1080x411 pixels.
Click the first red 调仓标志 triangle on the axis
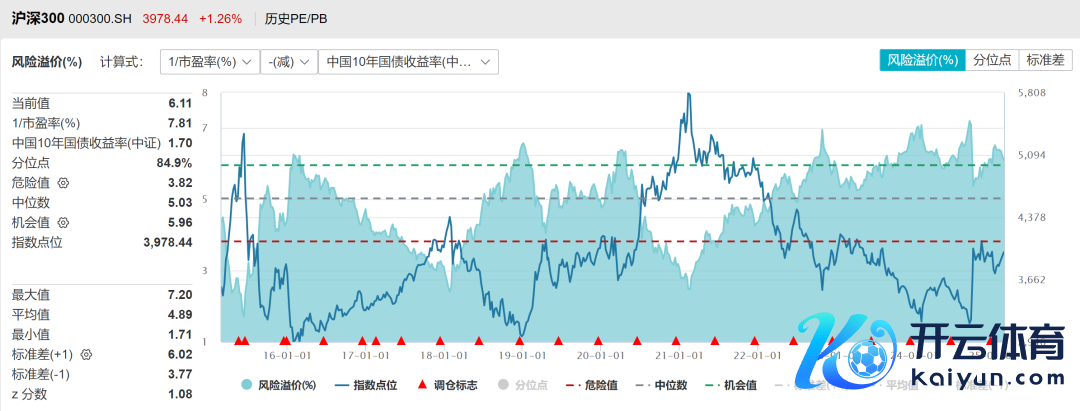click(237, 341)
